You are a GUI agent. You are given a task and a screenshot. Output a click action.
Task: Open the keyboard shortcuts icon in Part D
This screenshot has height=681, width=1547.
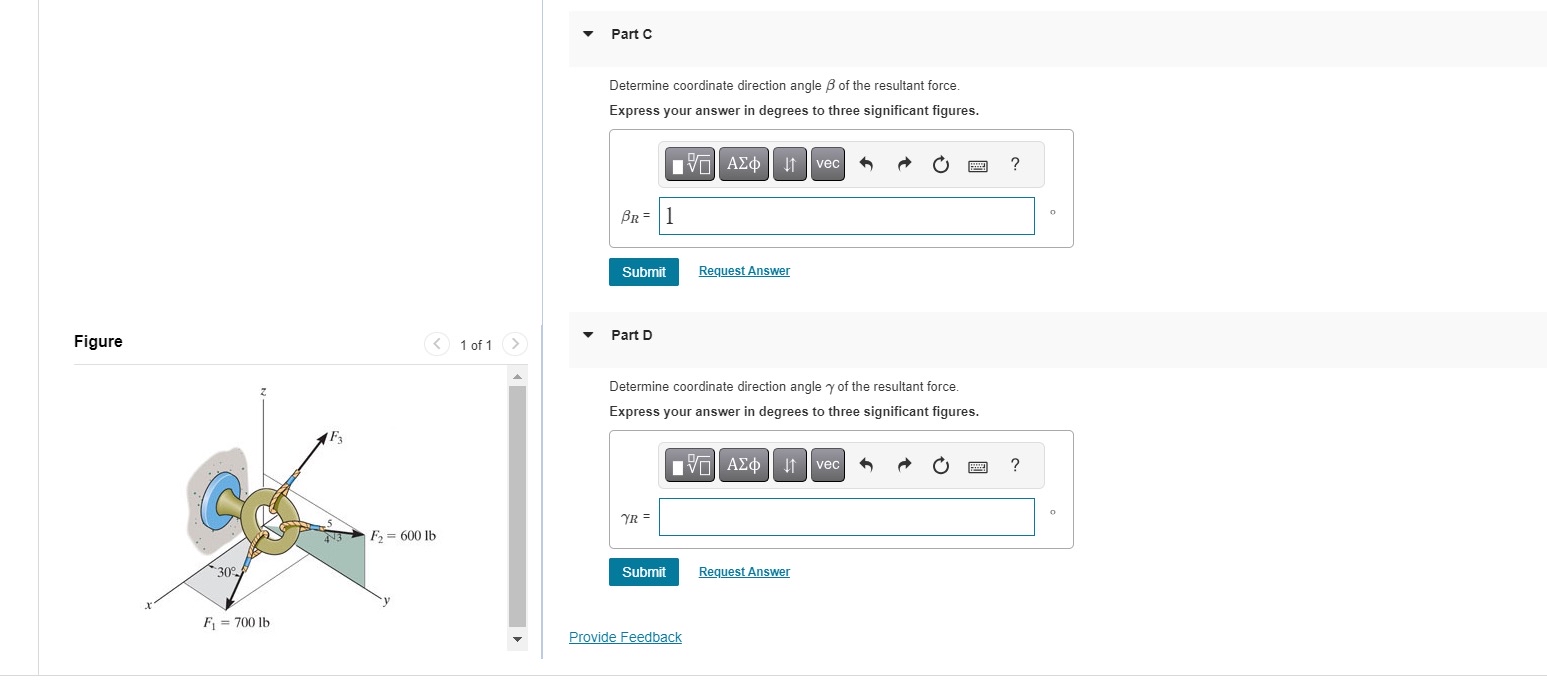pos(977,466)
